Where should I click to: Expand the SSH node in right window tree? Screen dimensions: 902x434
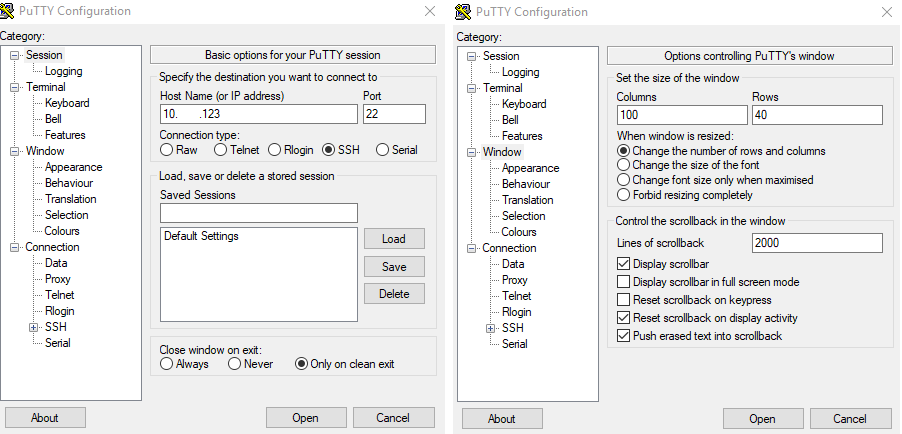coord(490,328)
